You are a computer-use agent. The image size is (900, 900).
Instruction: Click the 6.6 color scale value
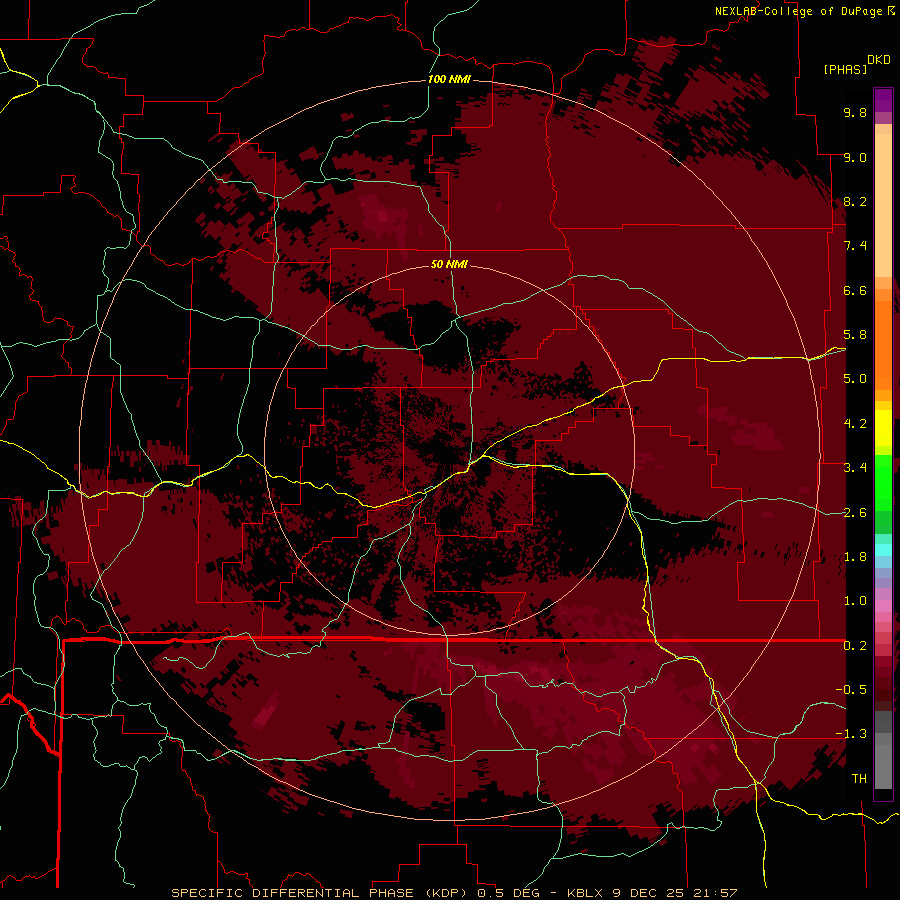click(x=855, y=290)
